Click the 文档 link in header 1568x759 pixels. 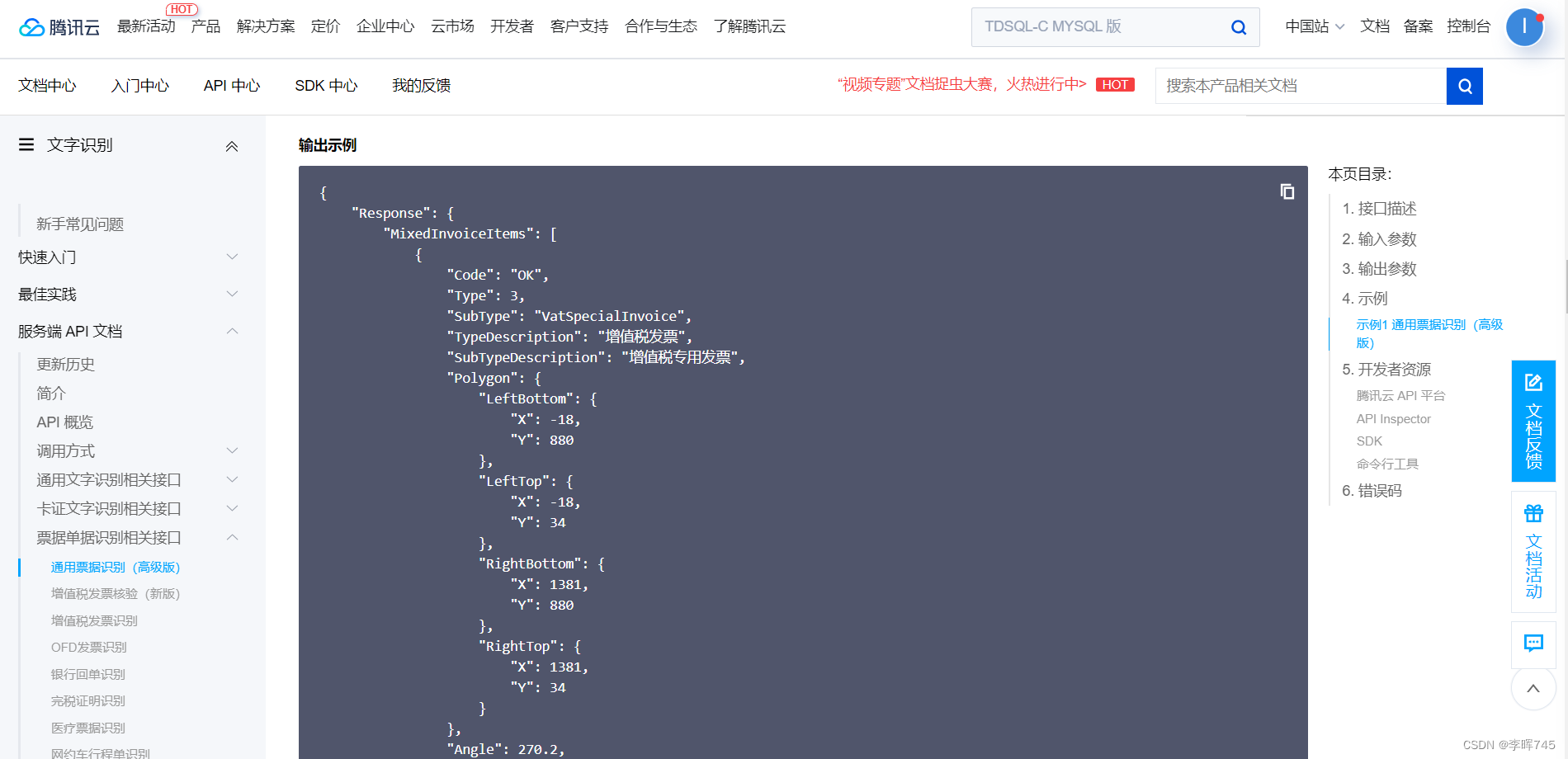pos(1375,26)
